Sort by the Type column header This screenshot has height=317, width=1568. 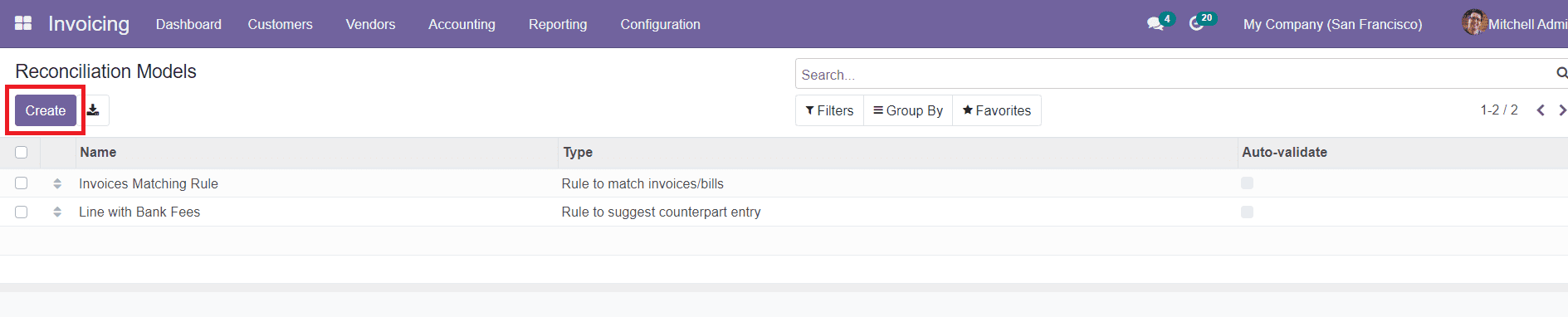pos(898,153)
